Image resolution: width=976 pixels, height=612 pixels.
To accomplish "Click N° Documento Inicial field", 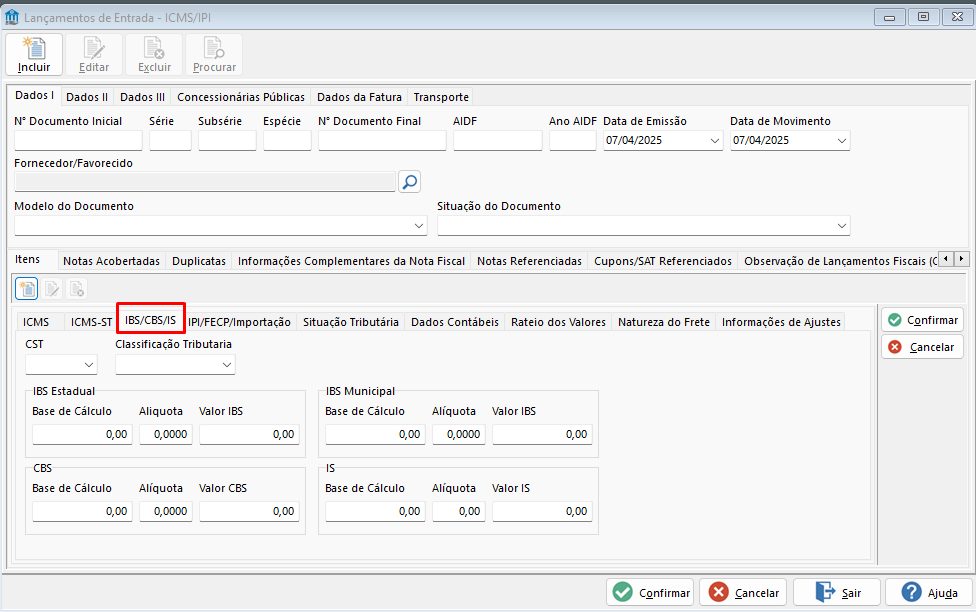I will pos(78,141).
